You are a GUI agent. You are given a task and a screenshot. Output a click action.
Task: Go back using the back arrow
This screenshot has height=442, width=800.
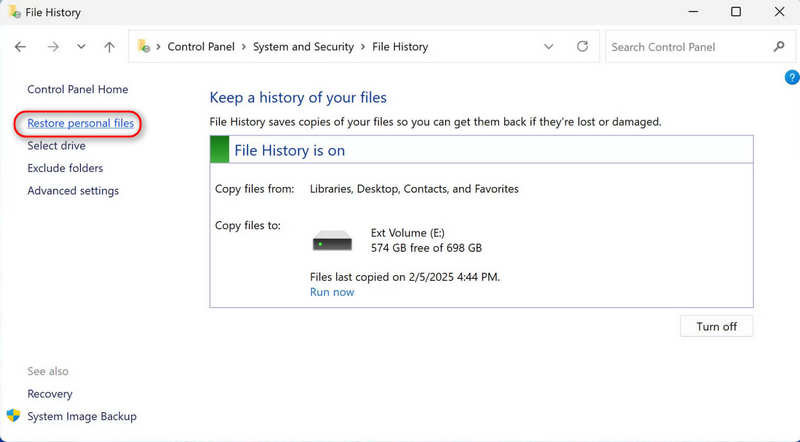point(20,47)
